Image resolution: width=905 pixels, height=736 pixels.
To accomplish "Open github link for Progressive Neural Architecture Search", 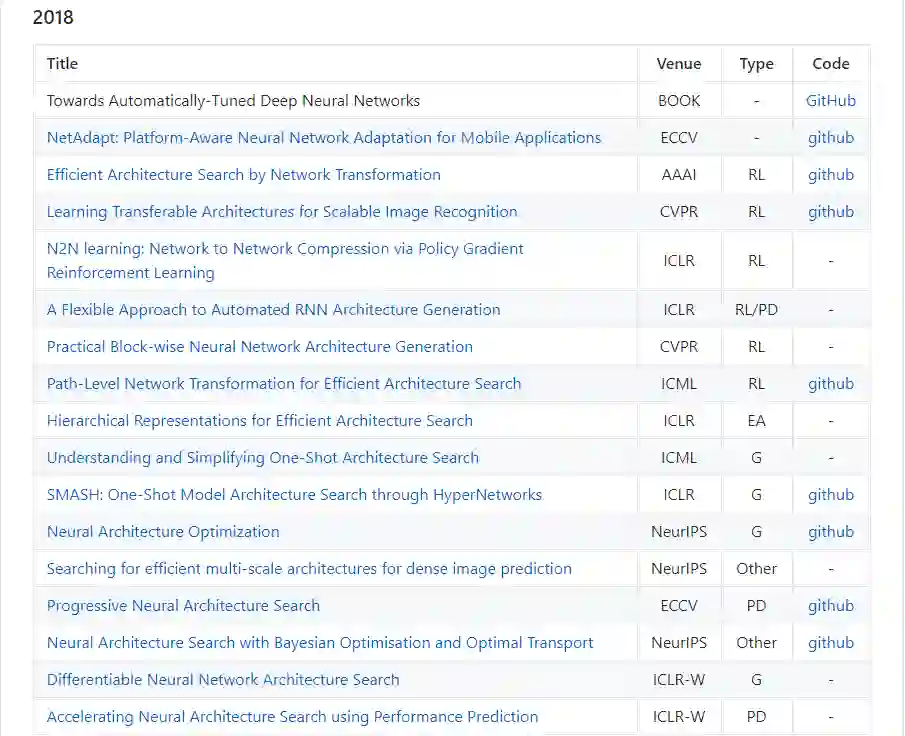I will coord(831,606).
